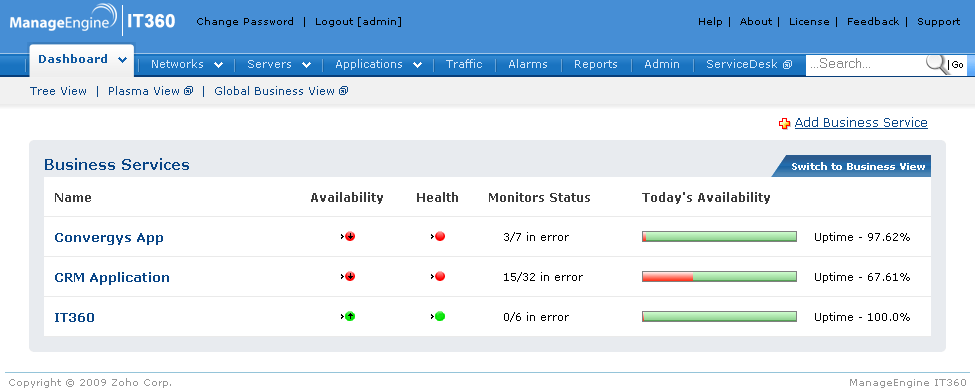This screenshot has height=391, width=975.
Task: Click CRM Application availability down icon
Action: click(349, 277)
